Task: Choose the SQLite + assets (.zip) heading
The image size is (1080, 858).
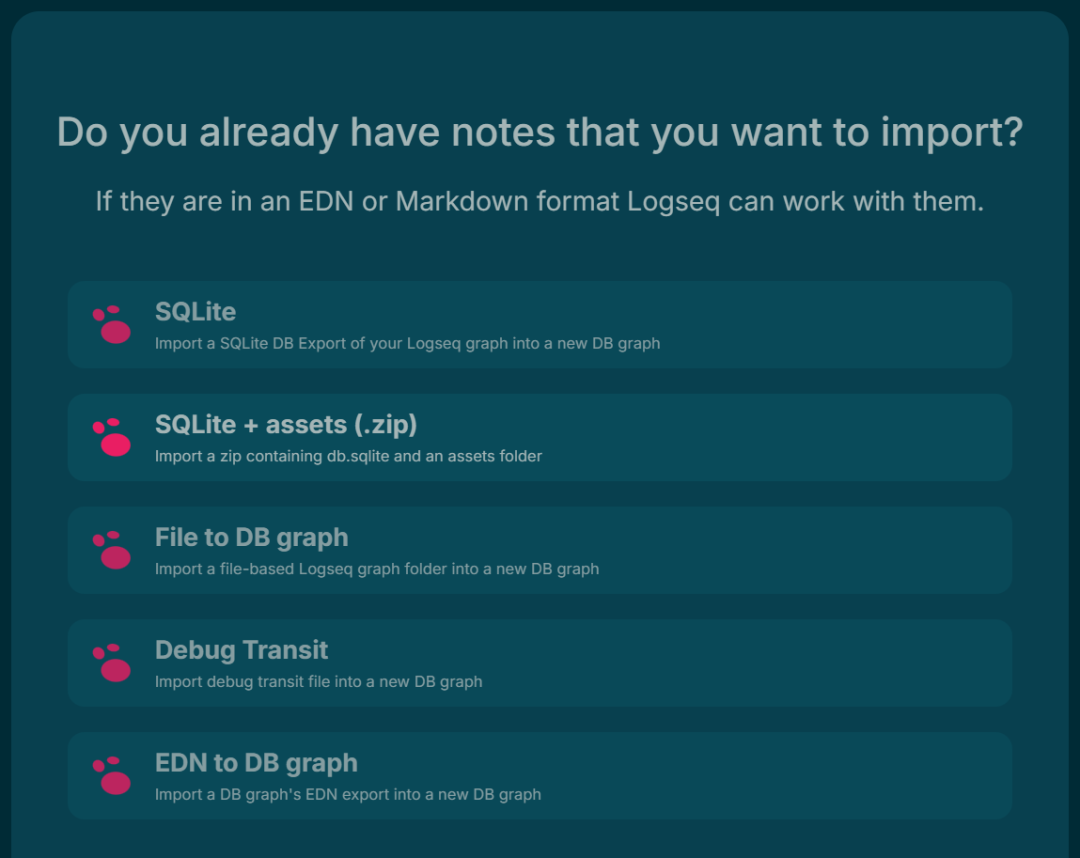Action: coord(286,425)
